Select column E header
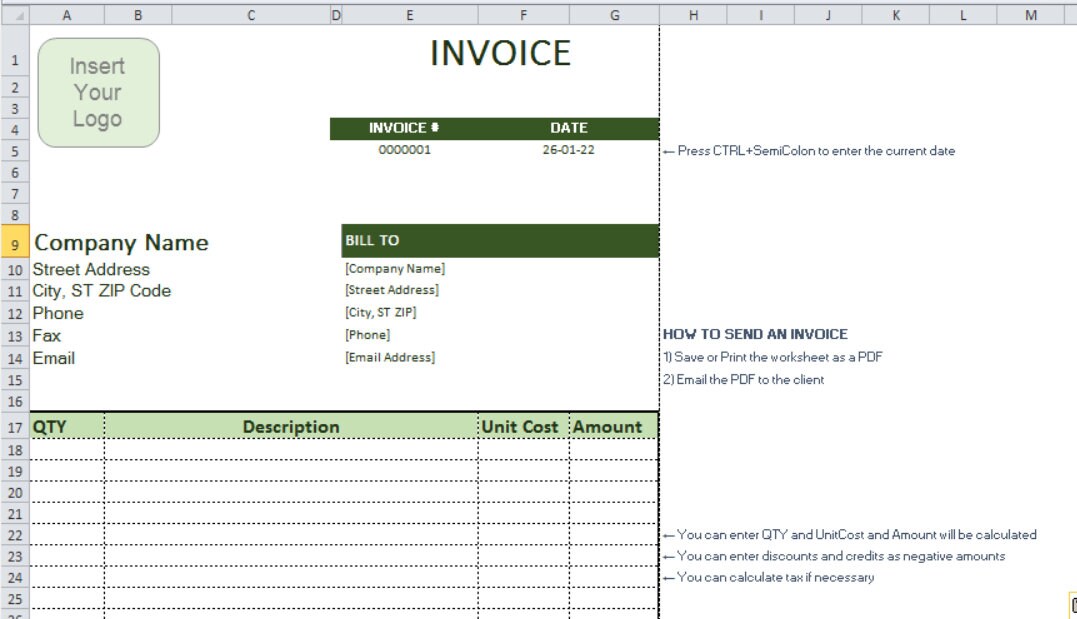 [410, 15]
